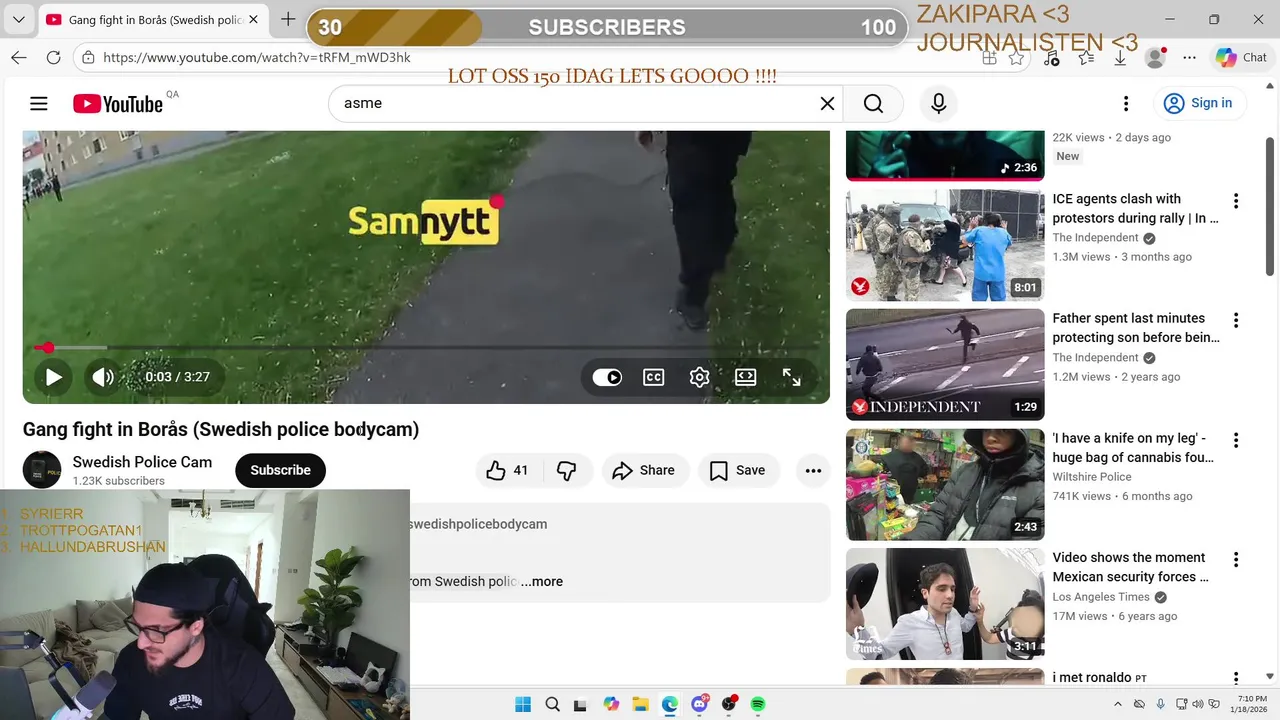
Task: Open options for Father spent last minutes video
Action: point(1236,321)
